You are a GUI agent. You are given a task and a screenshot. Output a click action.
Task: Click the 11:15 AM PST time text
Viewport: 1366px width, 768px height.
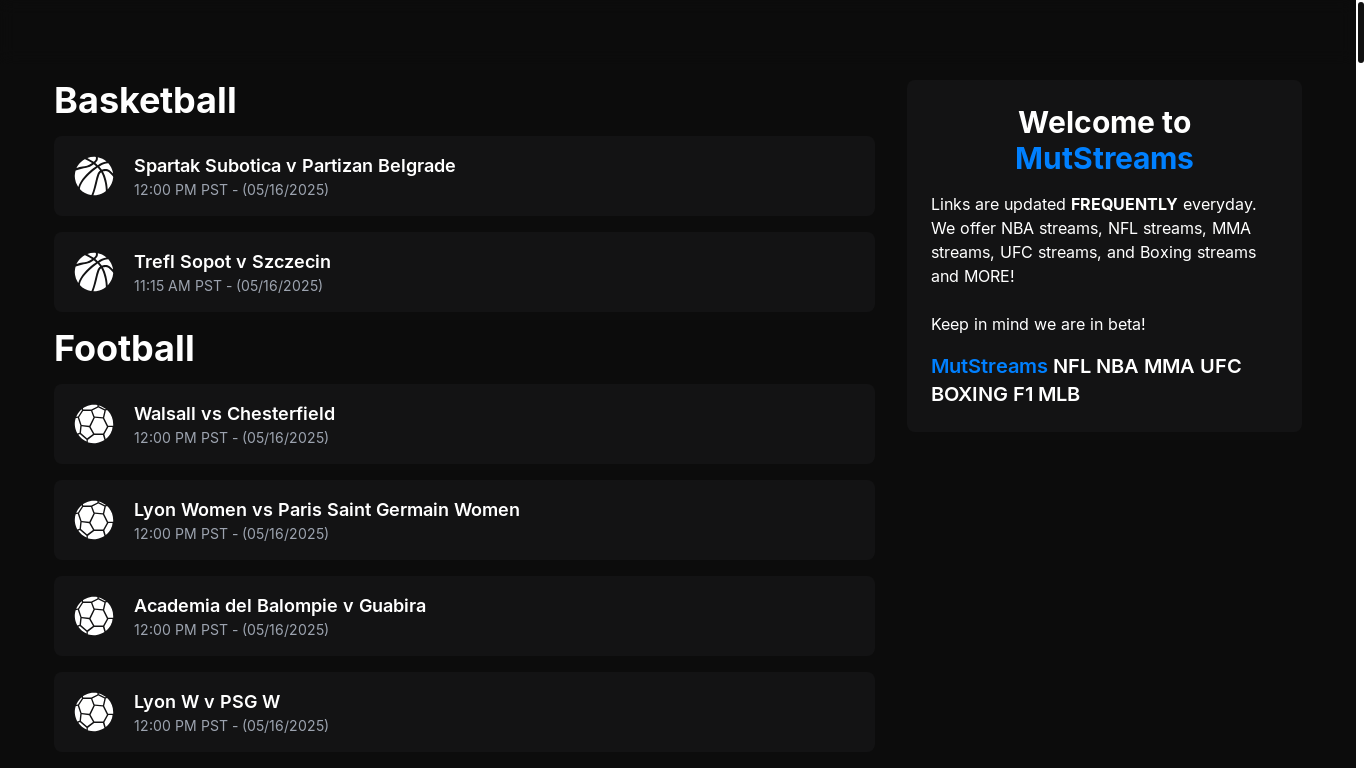click(228, 286)
